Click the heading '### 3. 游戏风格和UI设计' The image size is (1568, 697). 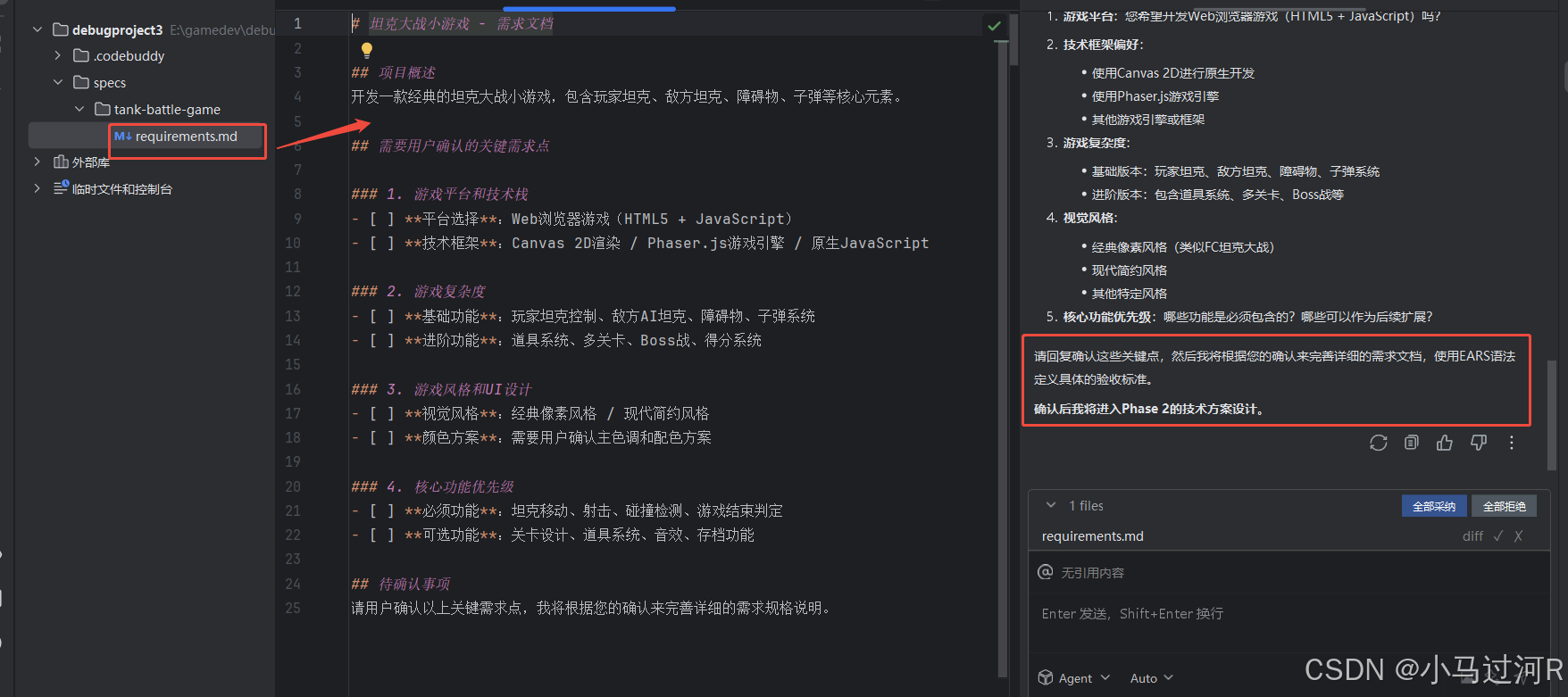[442, 389]
